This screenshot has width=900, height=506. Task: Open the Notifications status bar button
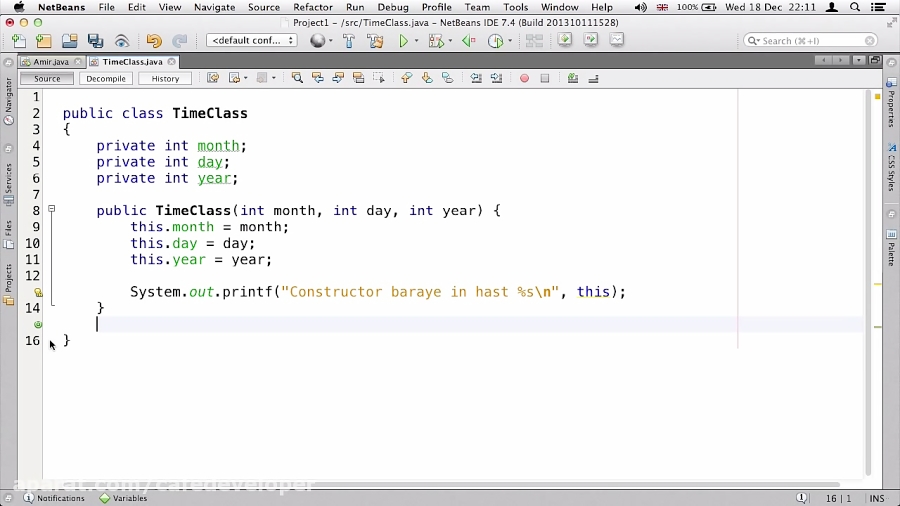coord(54,498)
